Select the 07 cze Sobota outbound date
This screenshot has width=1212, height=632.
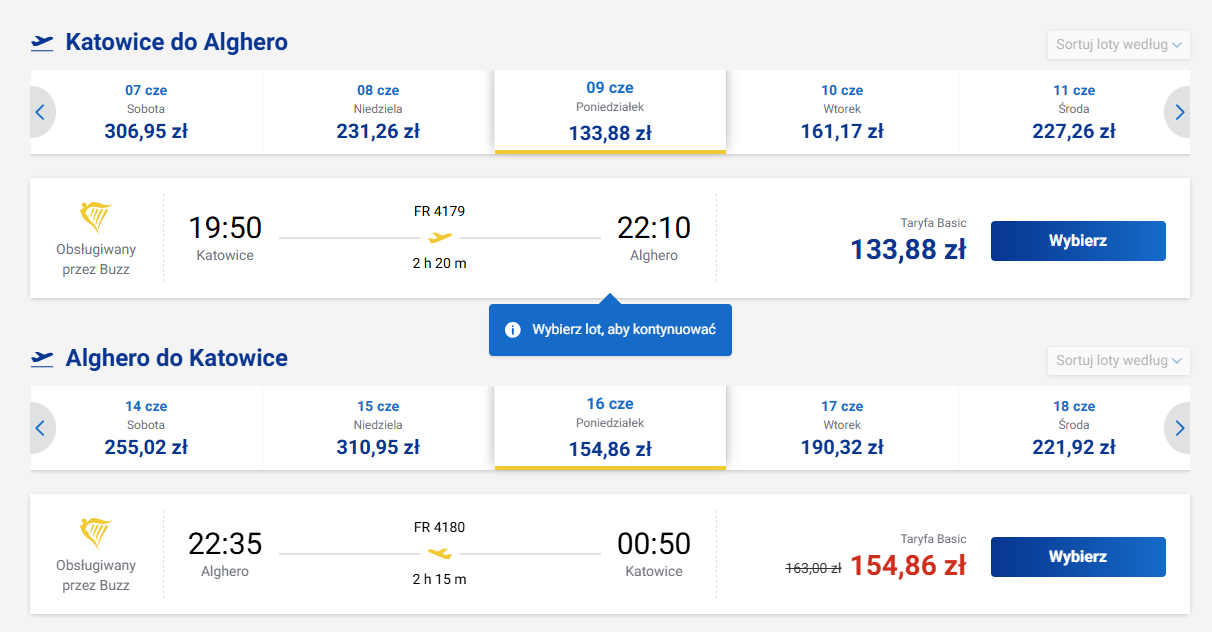146,111
